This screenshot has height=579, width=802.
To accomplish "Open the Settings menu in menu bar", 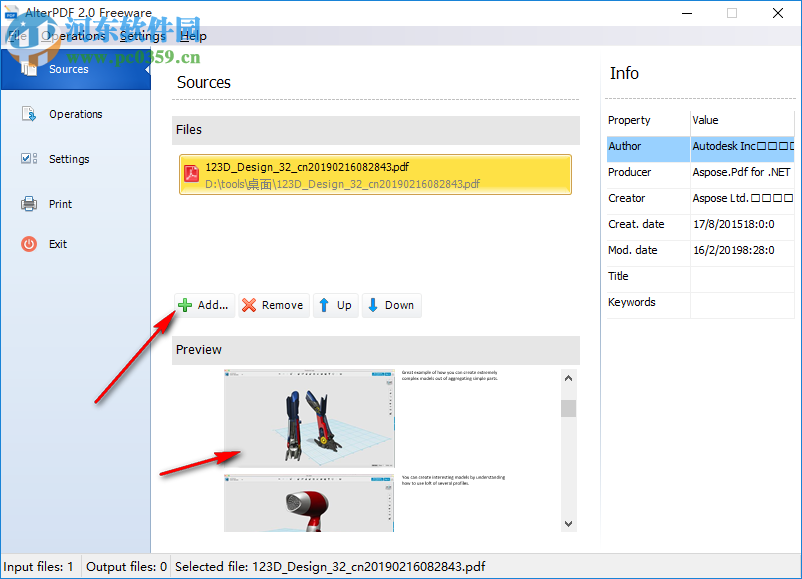I will click(143, 36).
